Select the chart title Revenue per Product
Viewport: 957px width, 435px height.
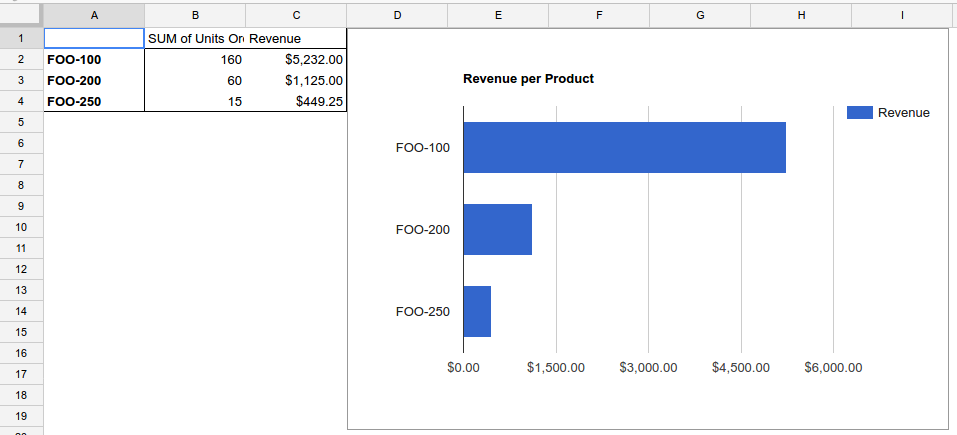tap(528, 79)
